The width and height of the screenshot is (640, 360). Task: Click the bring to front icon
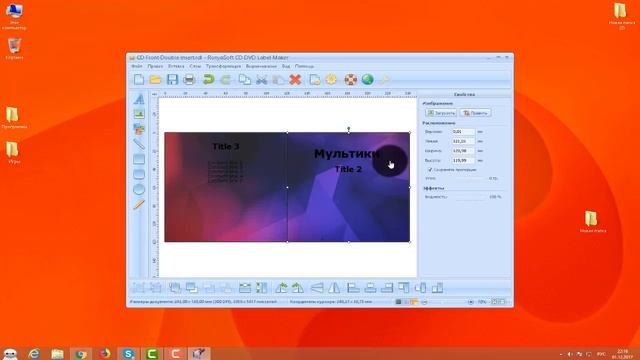pos(175,288)
